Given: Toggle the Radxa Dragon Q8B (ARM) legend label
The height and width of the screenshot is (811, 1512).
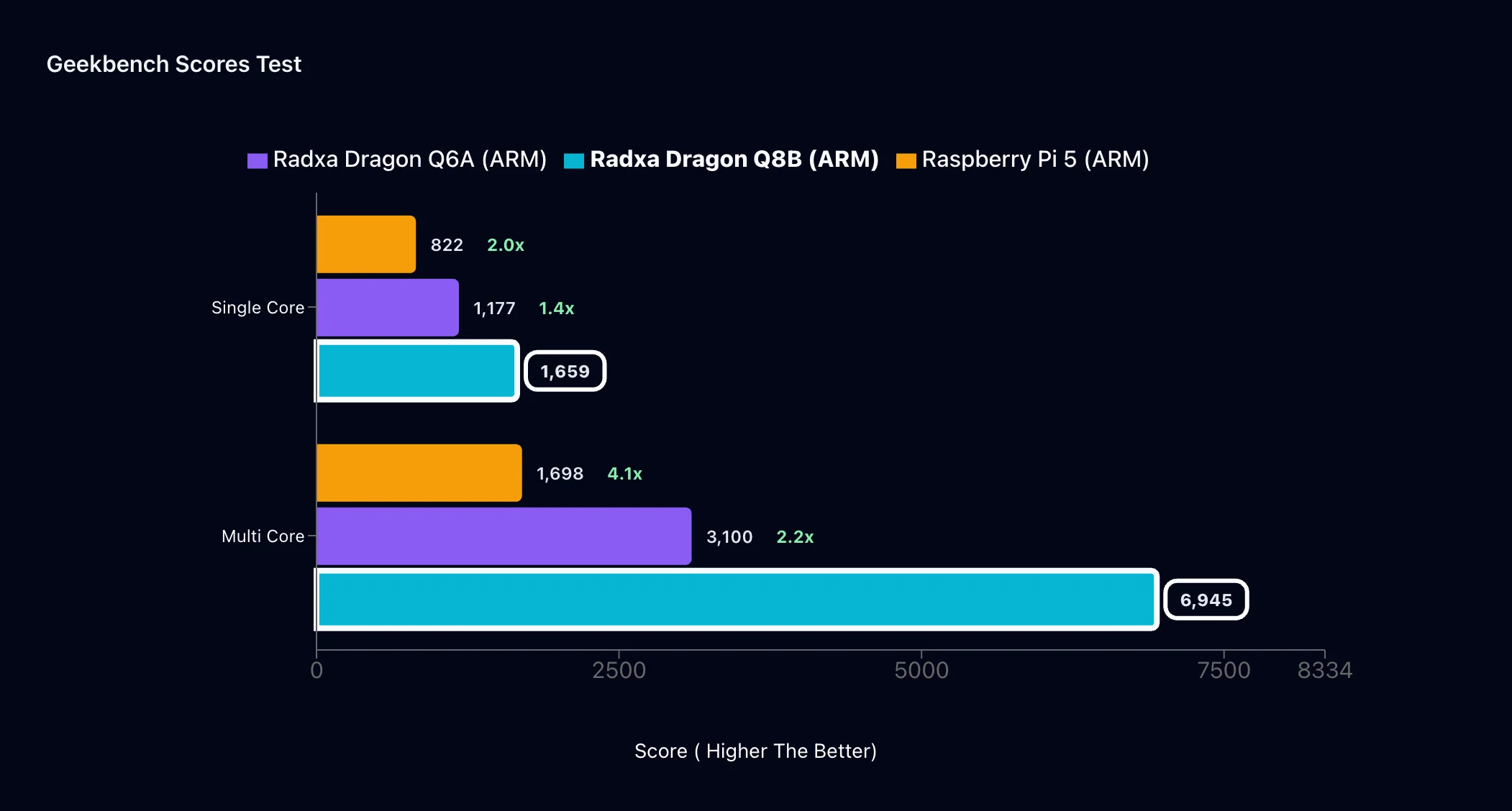Looking at the screenshot, I should click(x=734, y=159).
